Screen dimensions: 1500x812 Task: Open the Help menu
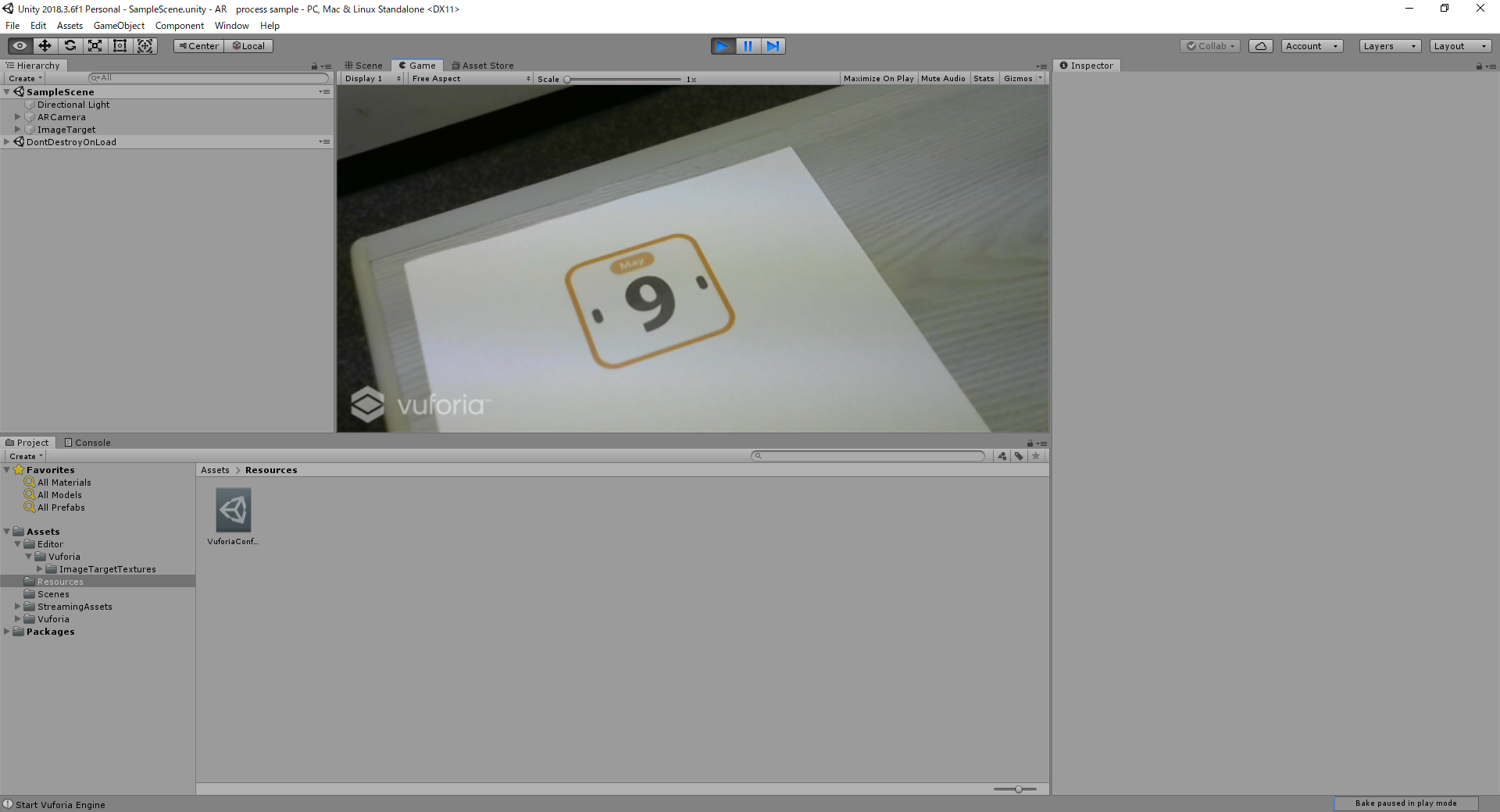(270, 26)
